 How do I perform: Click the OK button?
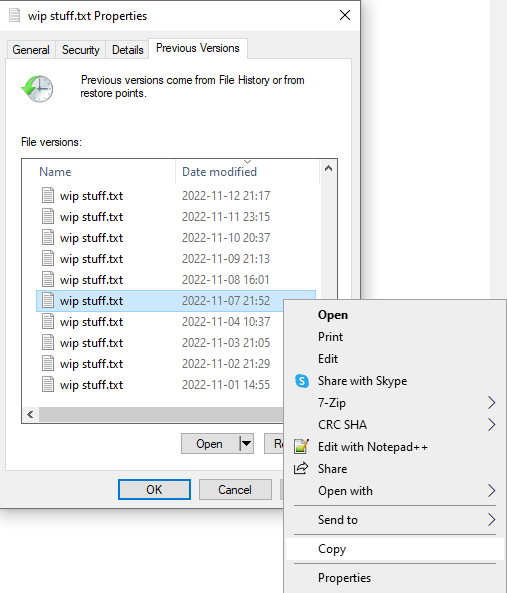point(154,489)
